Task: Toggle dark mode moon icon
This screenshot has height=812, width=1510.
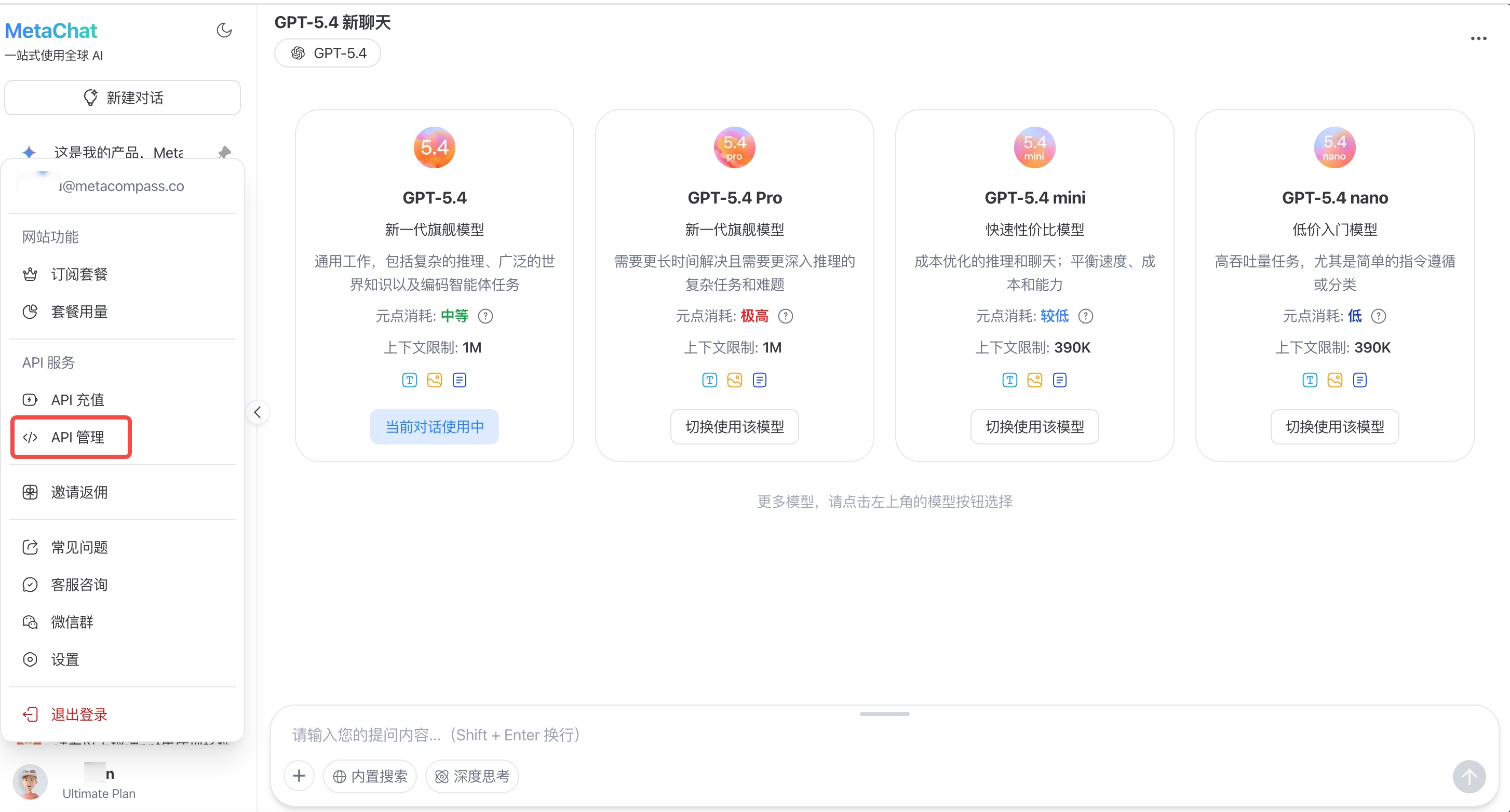Action: 224,30
